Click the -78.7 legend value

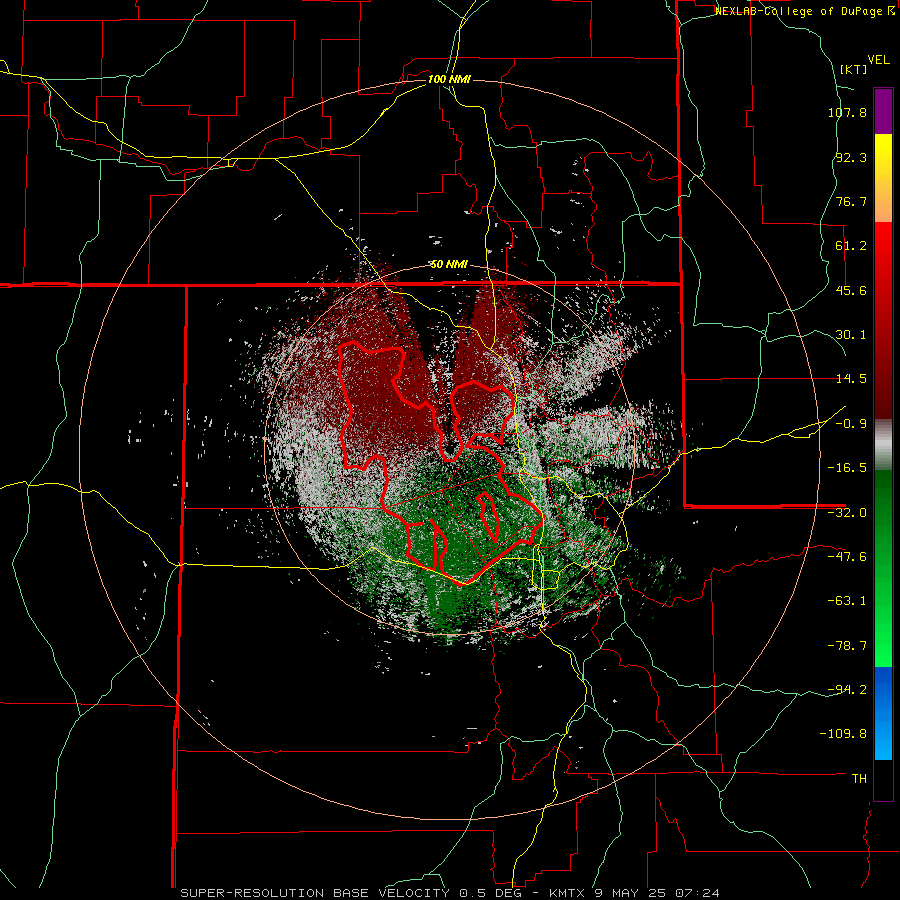tap(847, 646)
